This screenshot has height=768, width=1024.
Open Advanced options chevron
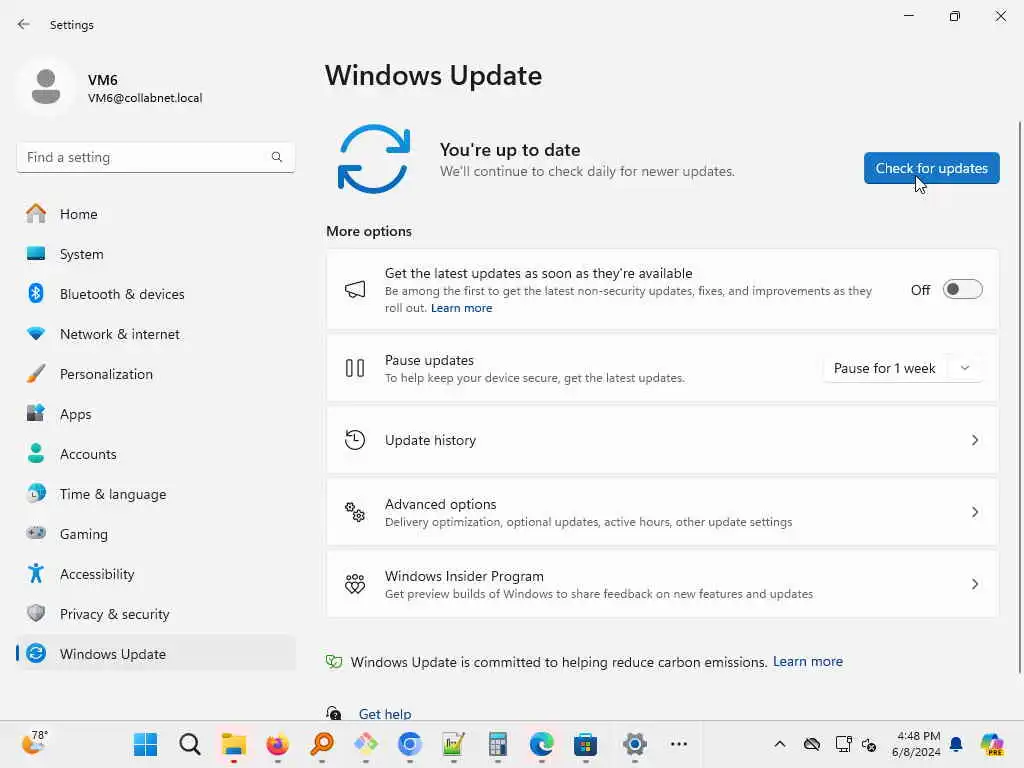coord(974,512)
